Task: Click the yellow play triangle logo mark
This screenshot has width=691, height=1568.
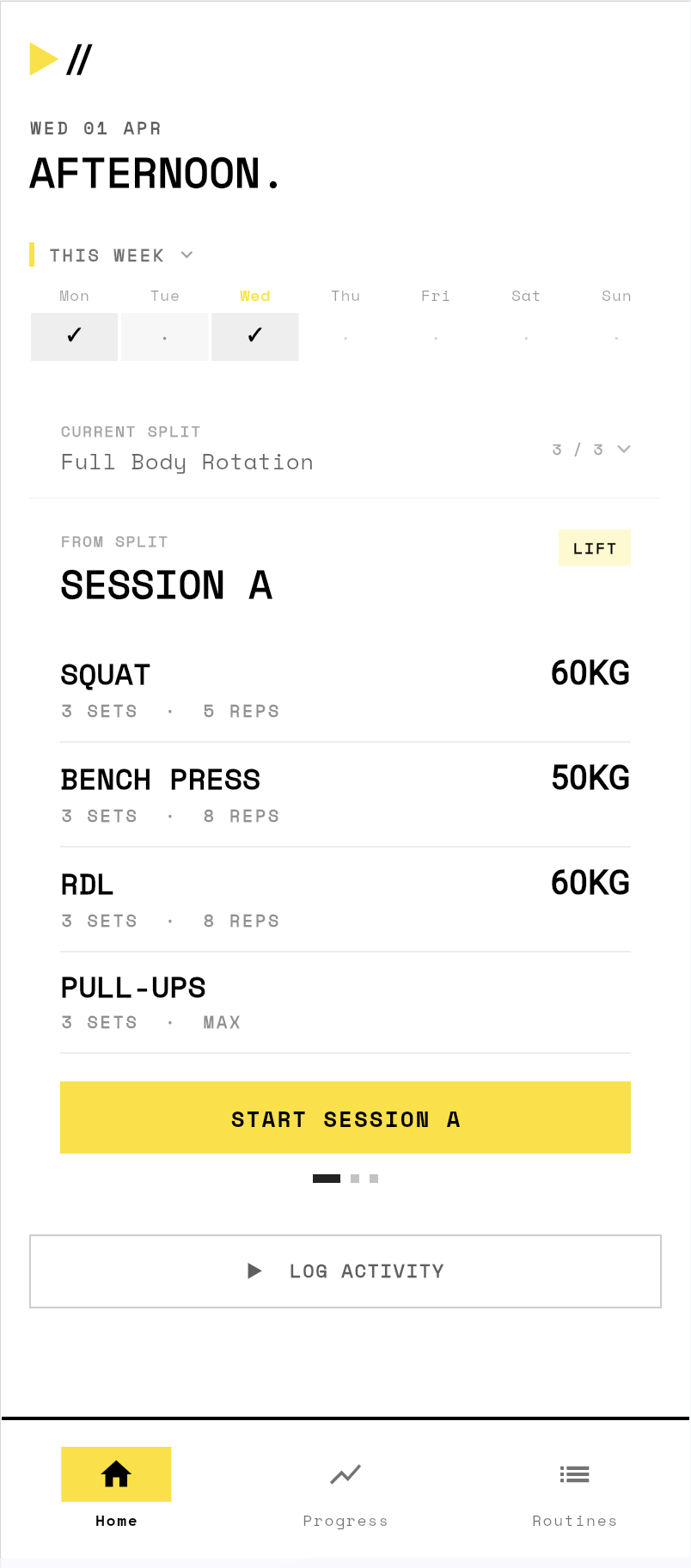Action: pos(43,58)
